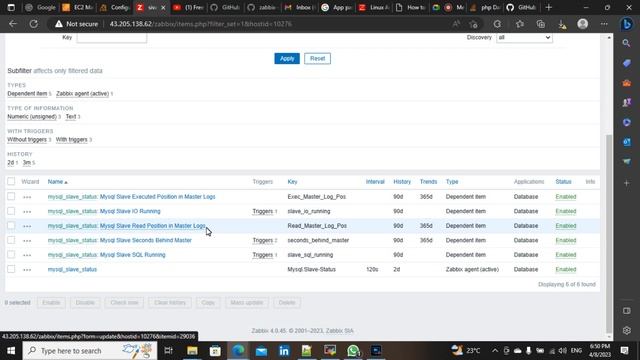Click the Windows Start button

pos(11,351)
